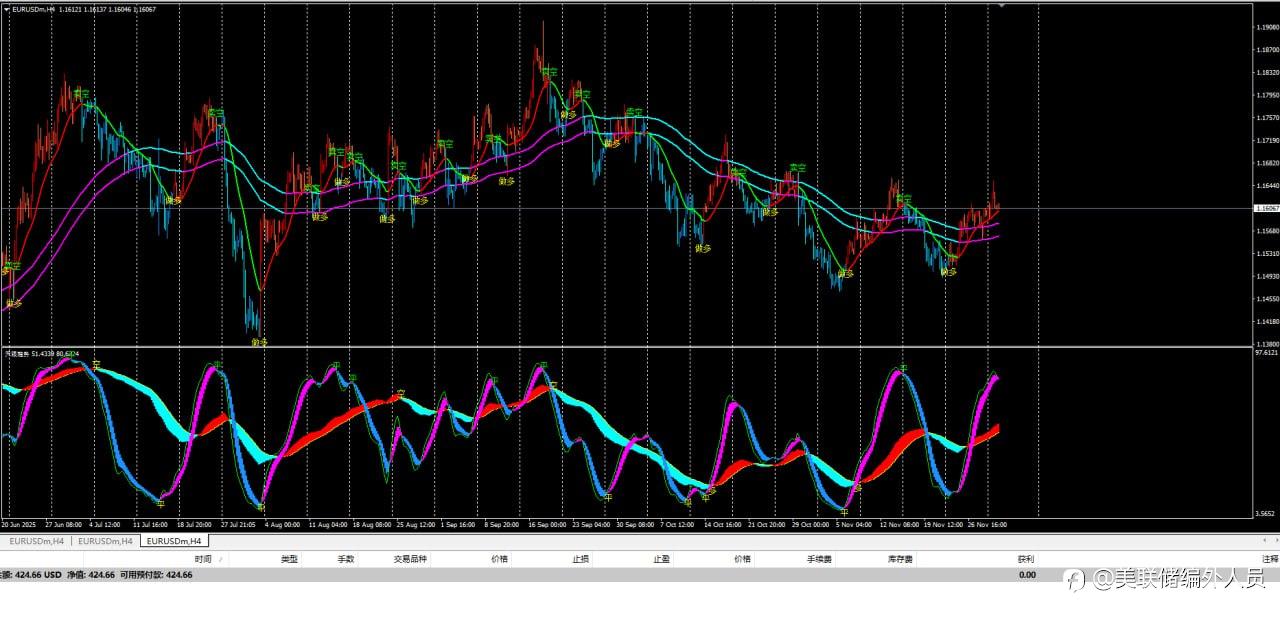Sort trades by the 时间 column header

(x=203, y=559)
